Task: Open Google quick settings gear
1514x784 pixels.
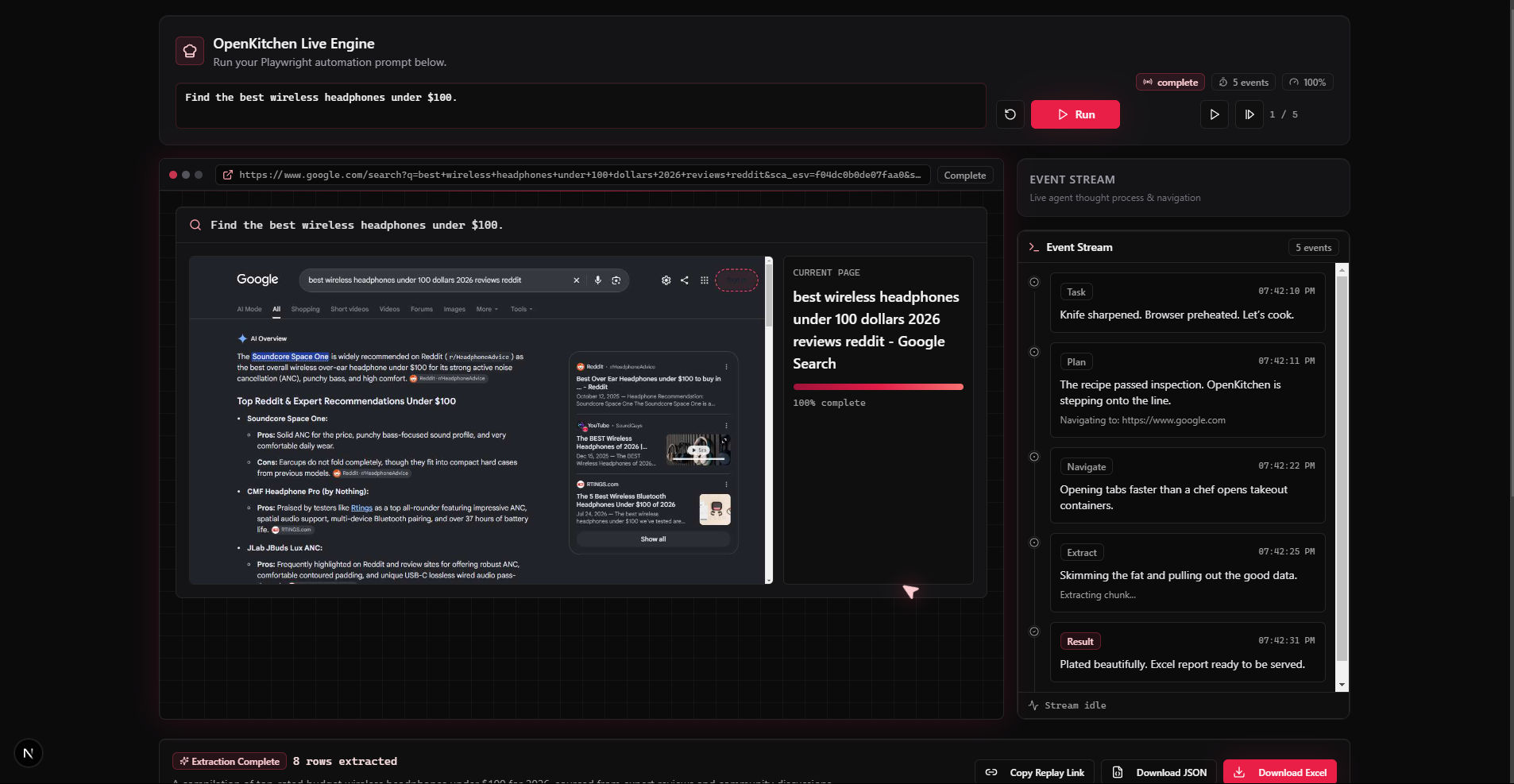Action: pyautogui.click(x=666, y=280)
